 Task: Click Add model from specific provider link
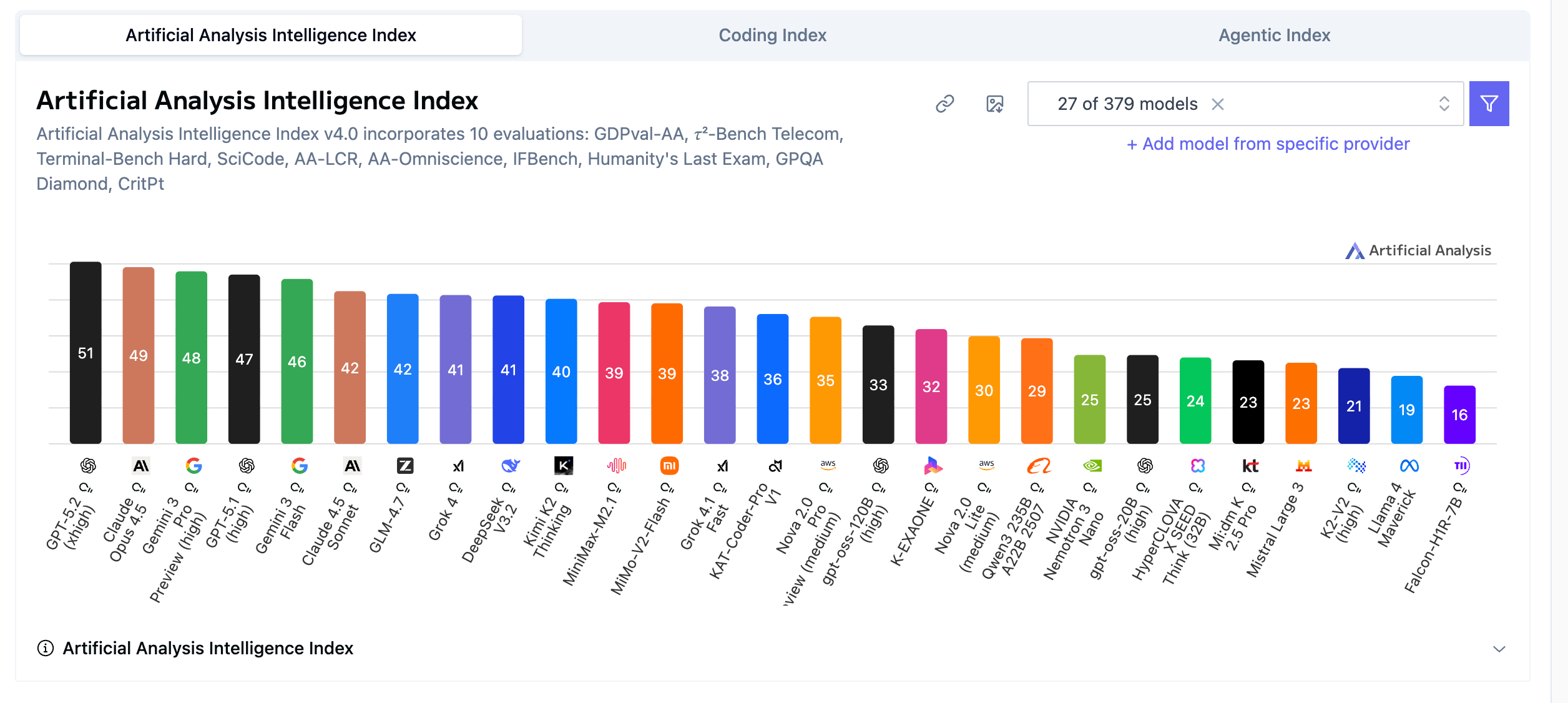click(x=1268, y=144)
